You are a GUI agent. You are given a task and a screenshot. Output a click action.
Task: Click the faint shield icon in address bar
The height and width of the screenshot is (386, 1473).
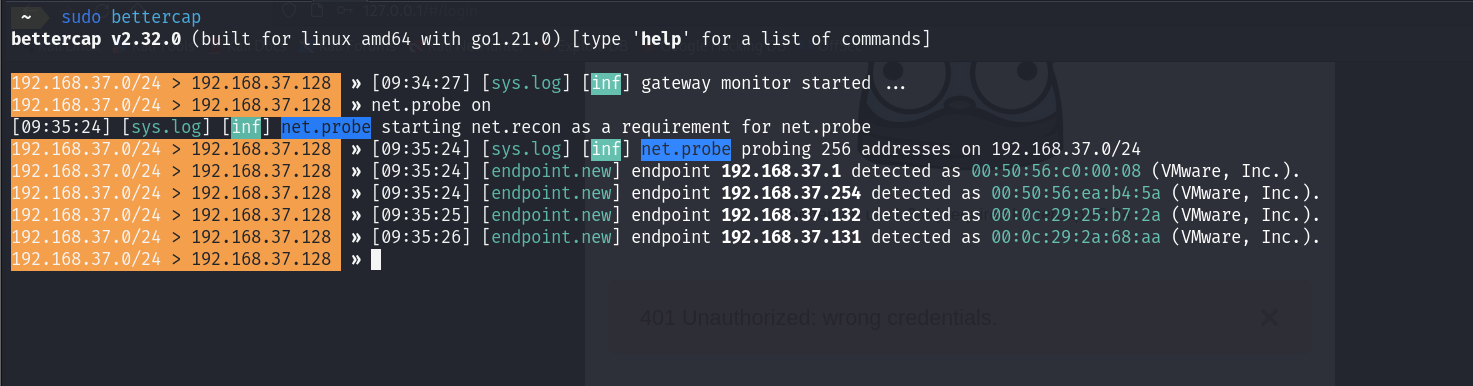click(x=289, y=12)
